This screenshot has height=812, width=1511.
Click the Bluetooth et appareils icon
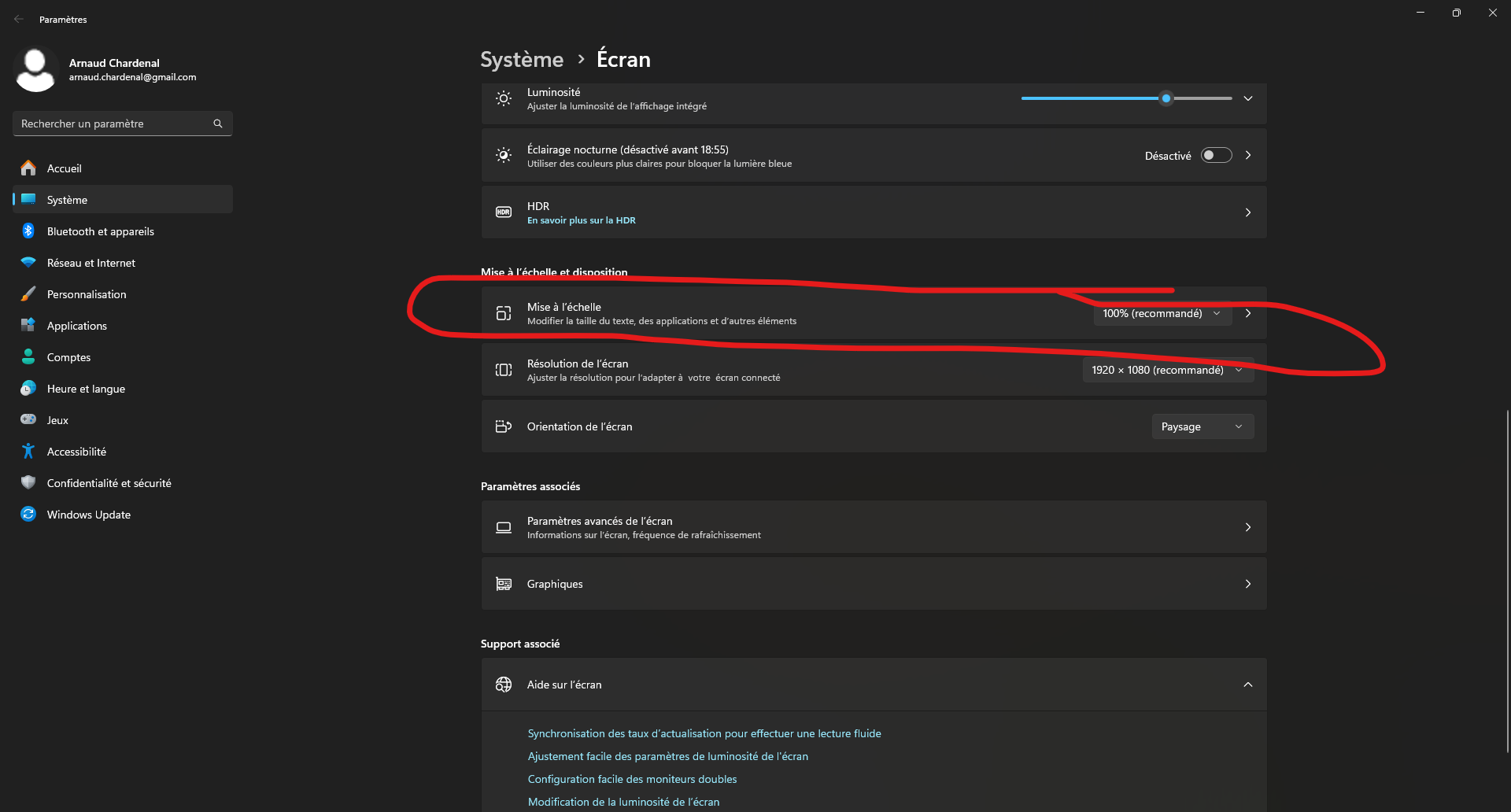pos(28,231)
